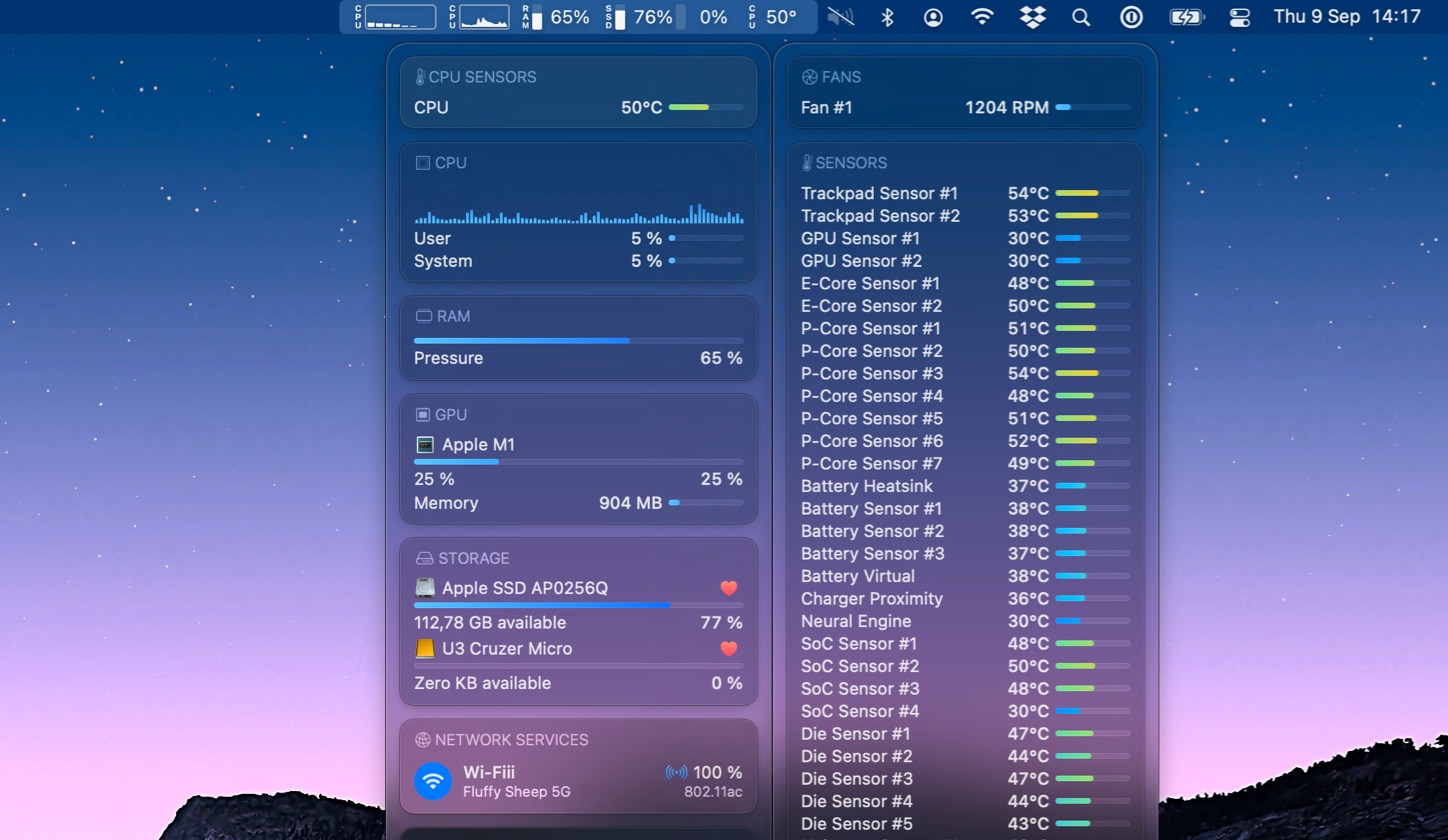Click the Zero KB available text
This screenshot has height=840, width=1448.
[x=482, y=683]
